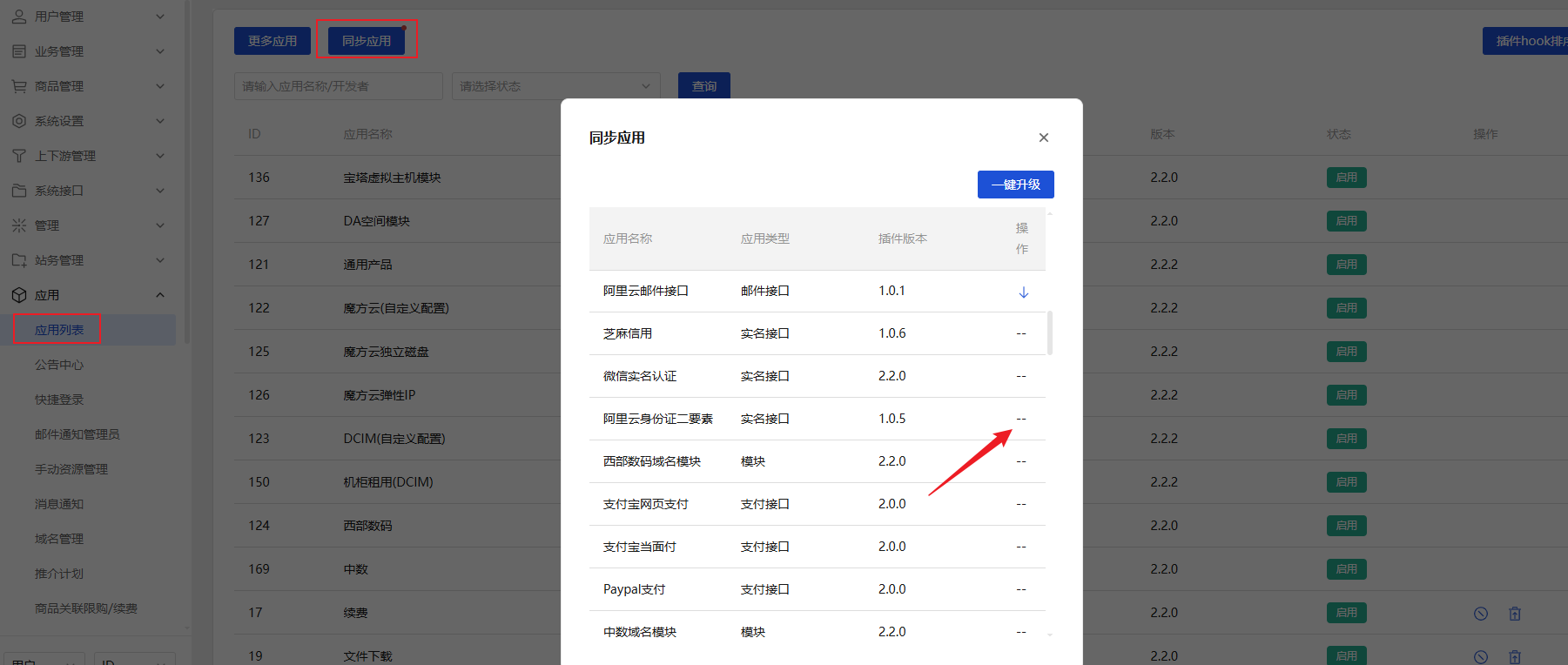Expand 用户管理 menu chevron
The width and height of the screenshot is (1568, 665).
160,17
